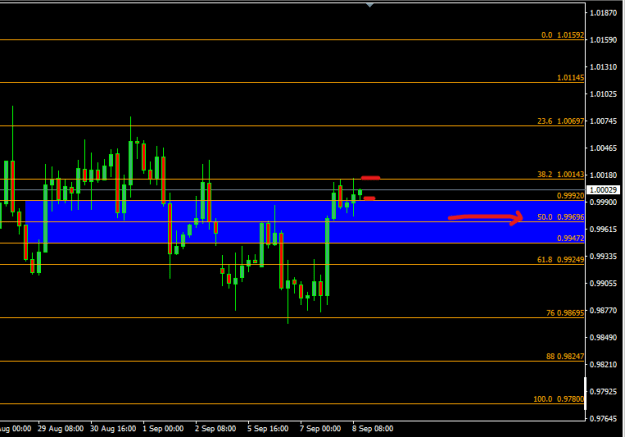Click price scale value 1.00465
The image size is (625, 437).
coord(603,148)
